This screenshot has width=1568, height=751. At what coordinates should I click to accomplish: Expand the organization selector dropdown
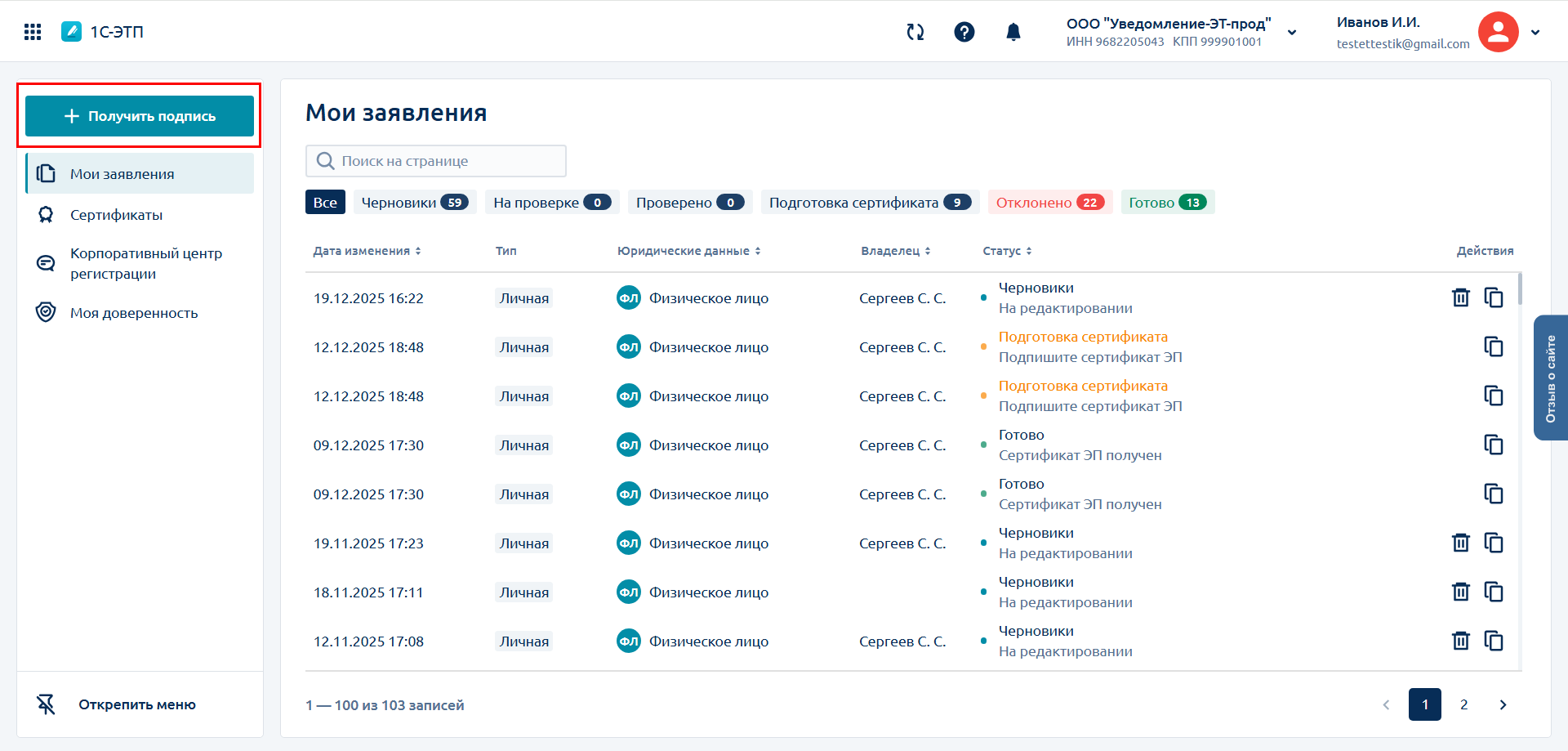(1292, 33)
